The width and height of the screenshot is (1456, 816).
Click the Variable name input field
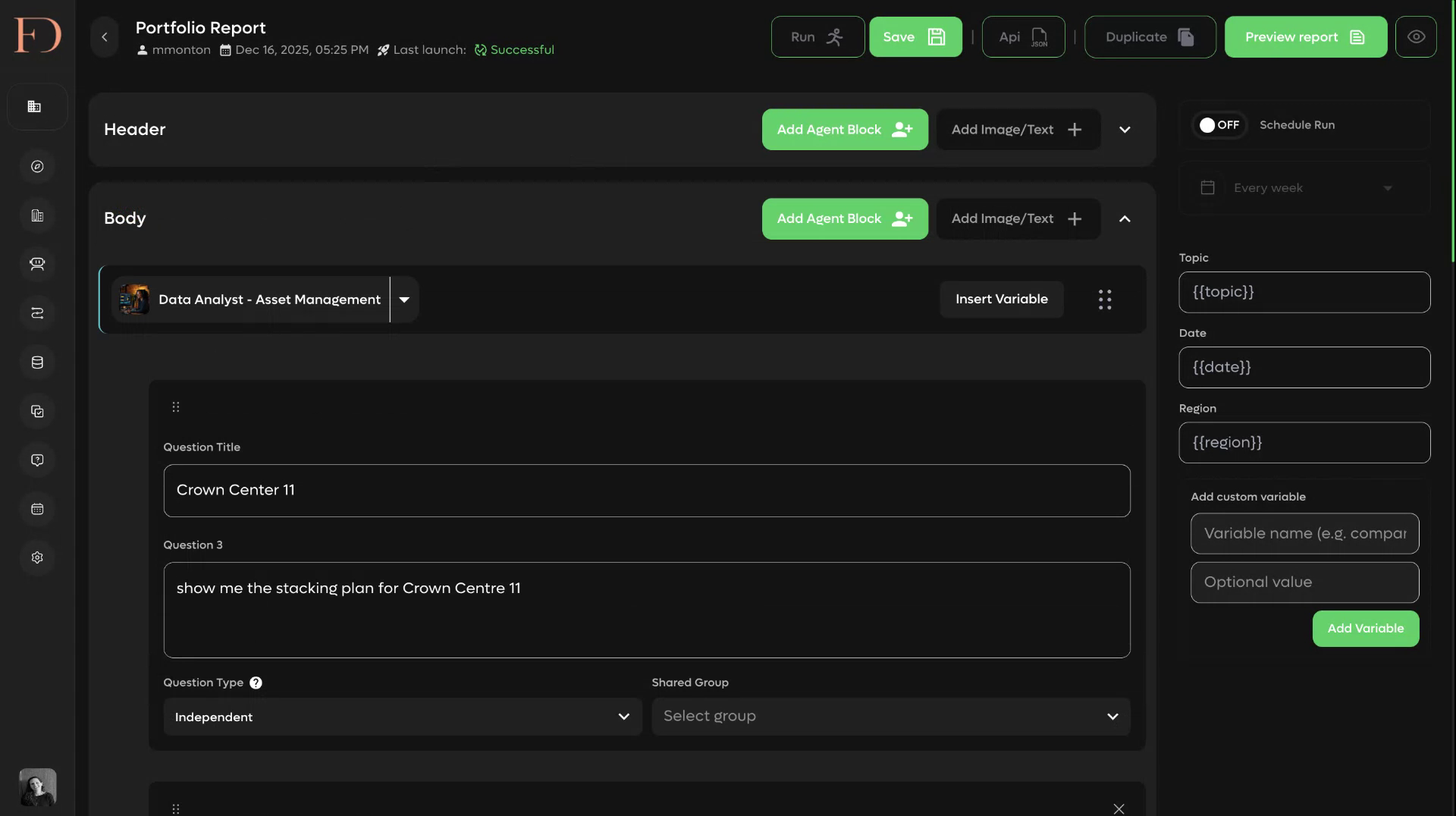[x=1304, y=534]
